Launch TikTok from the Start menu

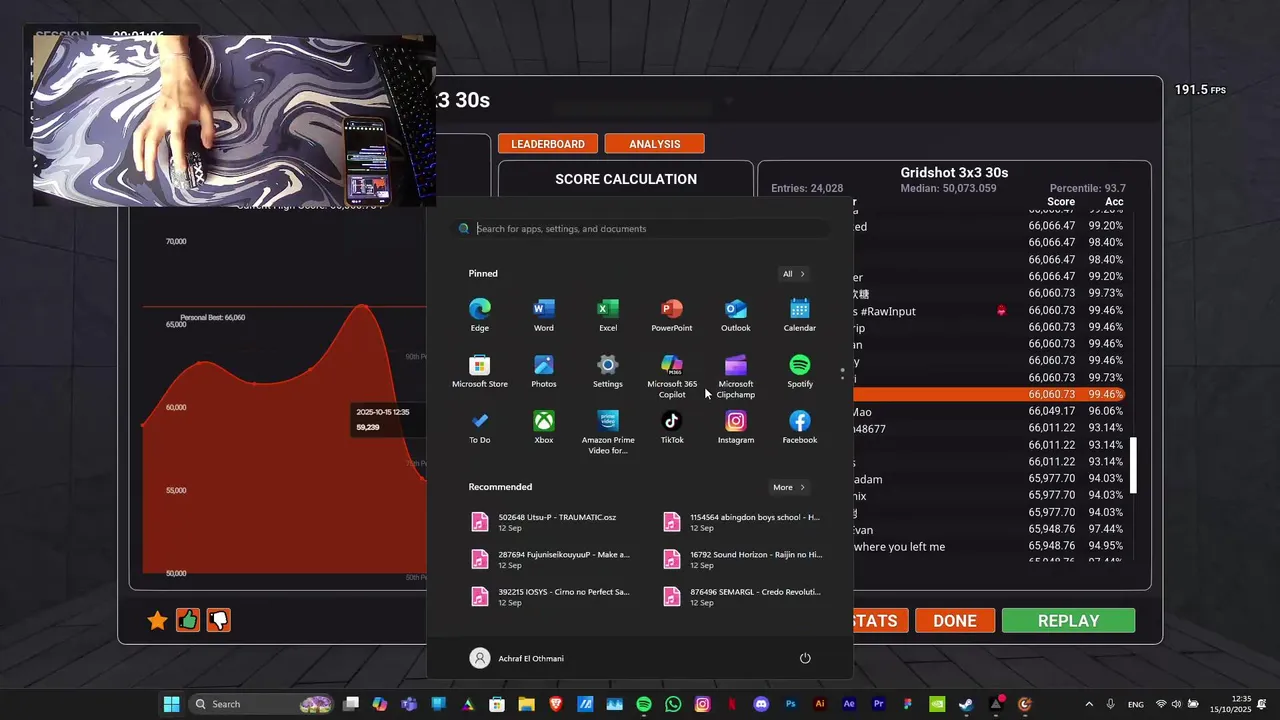(x=672, y=427)
